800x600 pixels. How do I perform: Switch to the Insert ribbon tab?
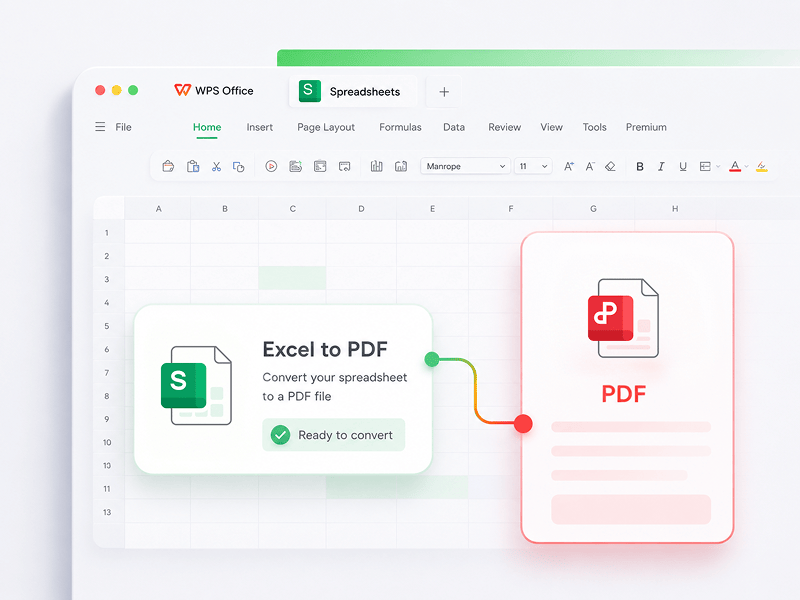(x=260, y=127)
